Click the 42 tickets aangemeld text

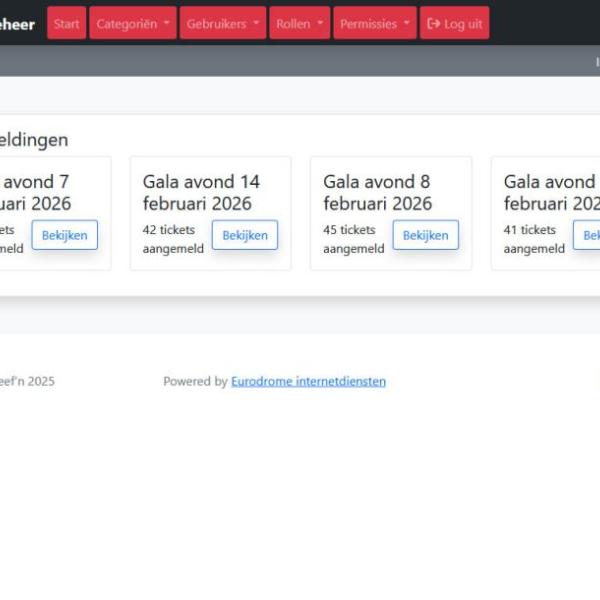(x=173, y=239)
